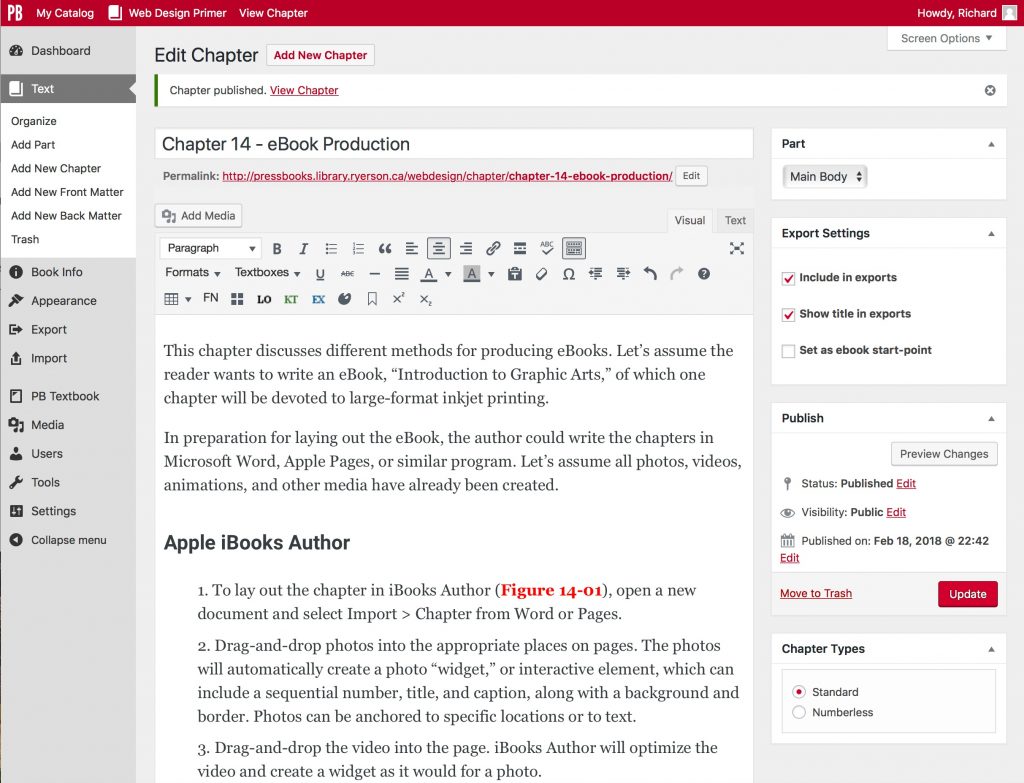Dismiss the Chapter published notice
Viewport: 1024px width, 783px height.
990,91
